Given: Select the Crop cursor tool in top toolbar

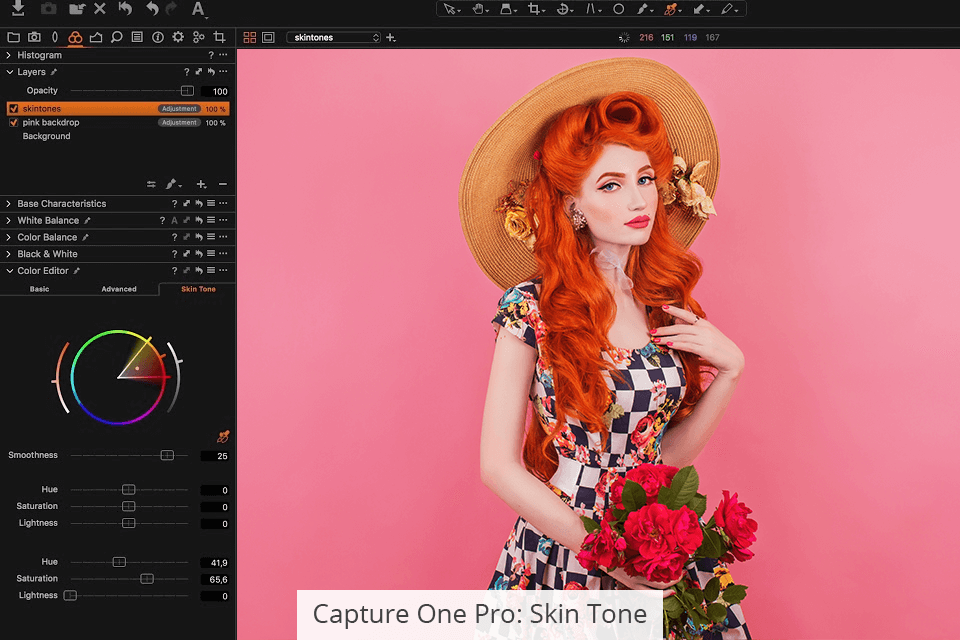Looking at the screenshot, I should (536, 9).
